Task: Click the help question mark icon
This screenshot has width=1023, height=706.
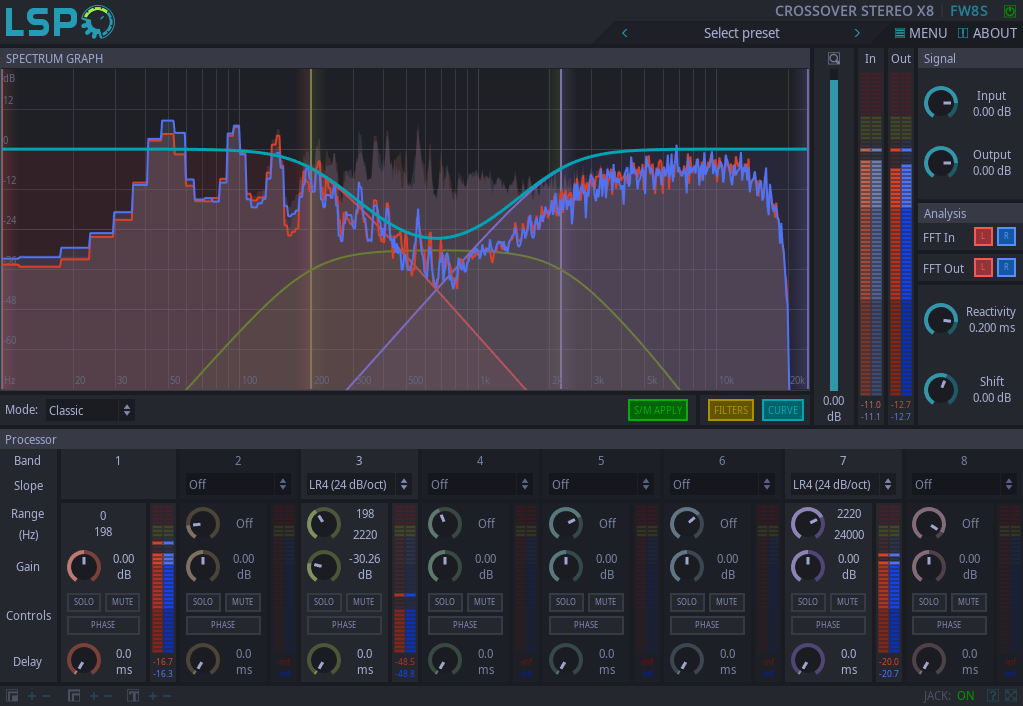Action: (993, 695)
